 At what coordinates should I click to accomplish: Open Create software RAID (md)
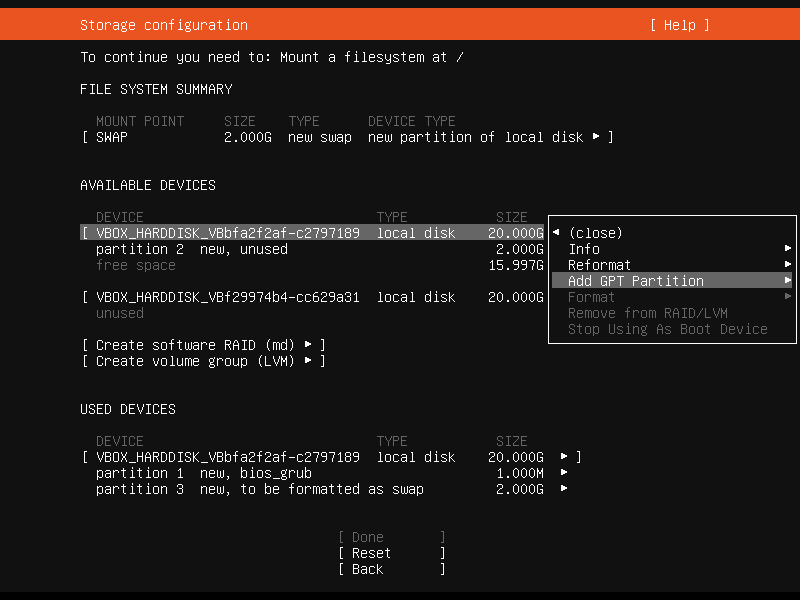[204, 345]
